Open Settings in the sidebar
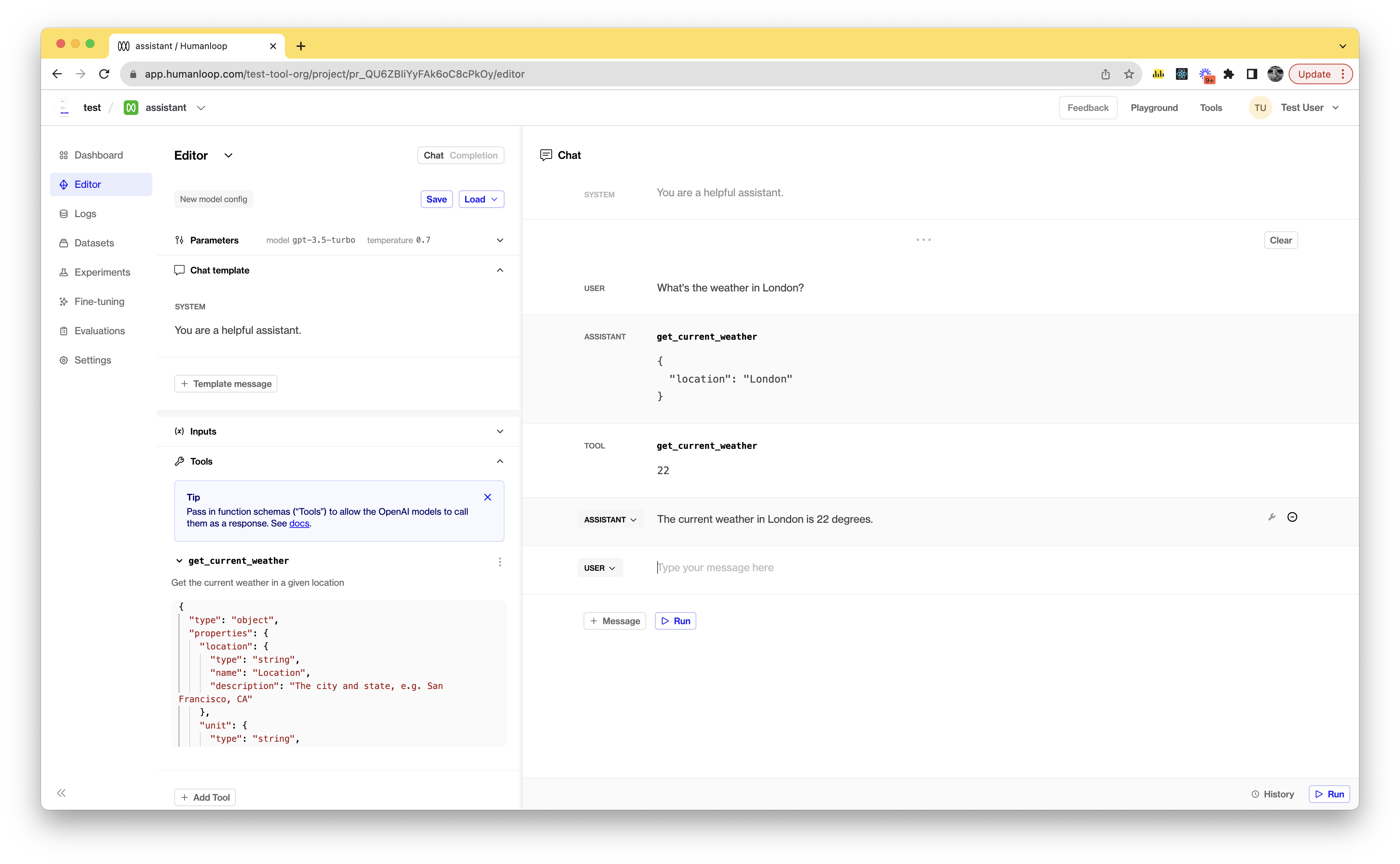 93,360
